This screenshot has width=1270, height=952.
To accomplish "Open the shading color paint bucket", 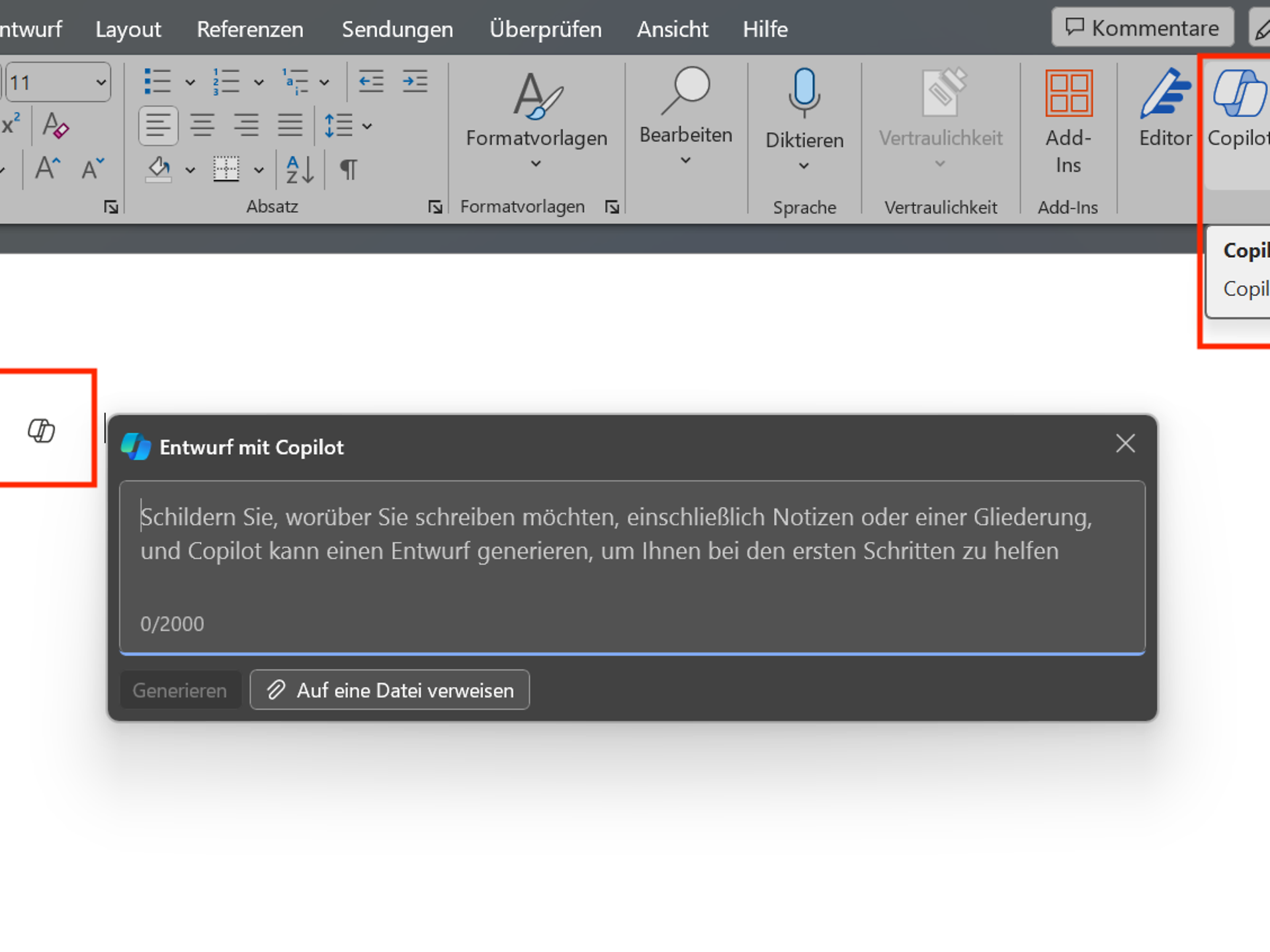I will 159,170.
